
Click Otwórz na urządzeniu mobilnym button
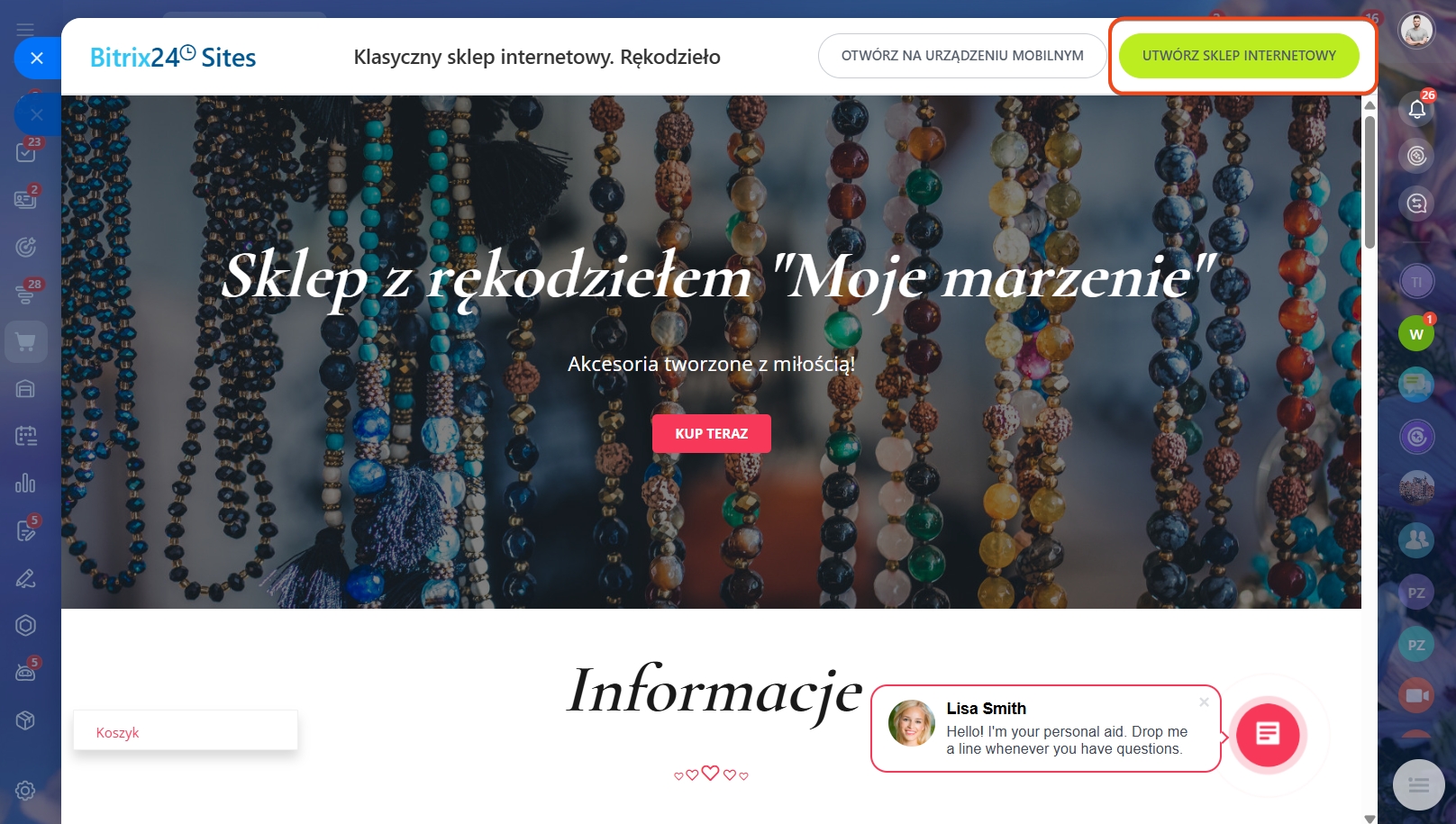coord(962,56)
